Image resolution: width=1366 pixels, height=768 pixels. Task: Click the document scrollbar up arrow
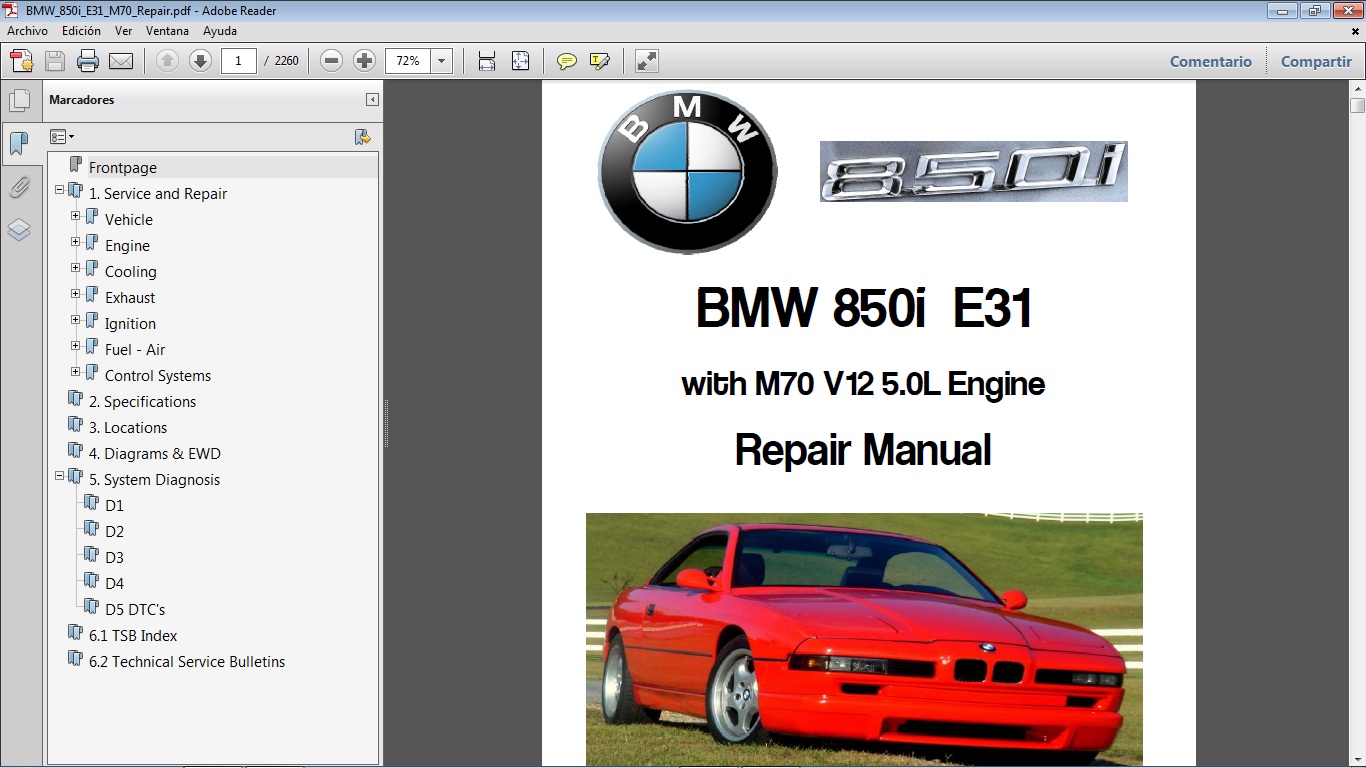pyautogui.click(x=1357, y=88)
